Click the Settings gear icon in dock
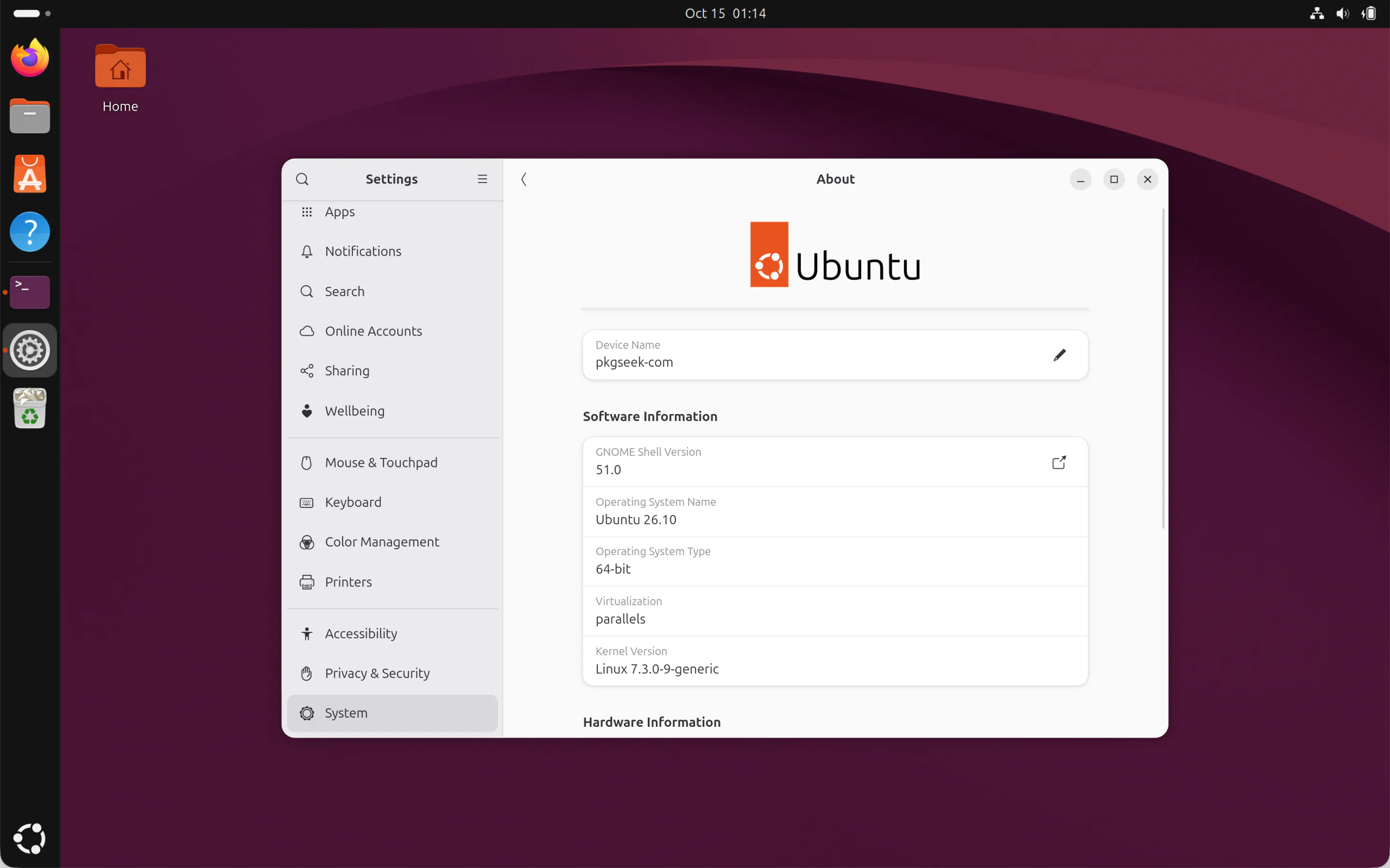The image size is (1390, 868). pyautogui.click(x=30, y=350)
